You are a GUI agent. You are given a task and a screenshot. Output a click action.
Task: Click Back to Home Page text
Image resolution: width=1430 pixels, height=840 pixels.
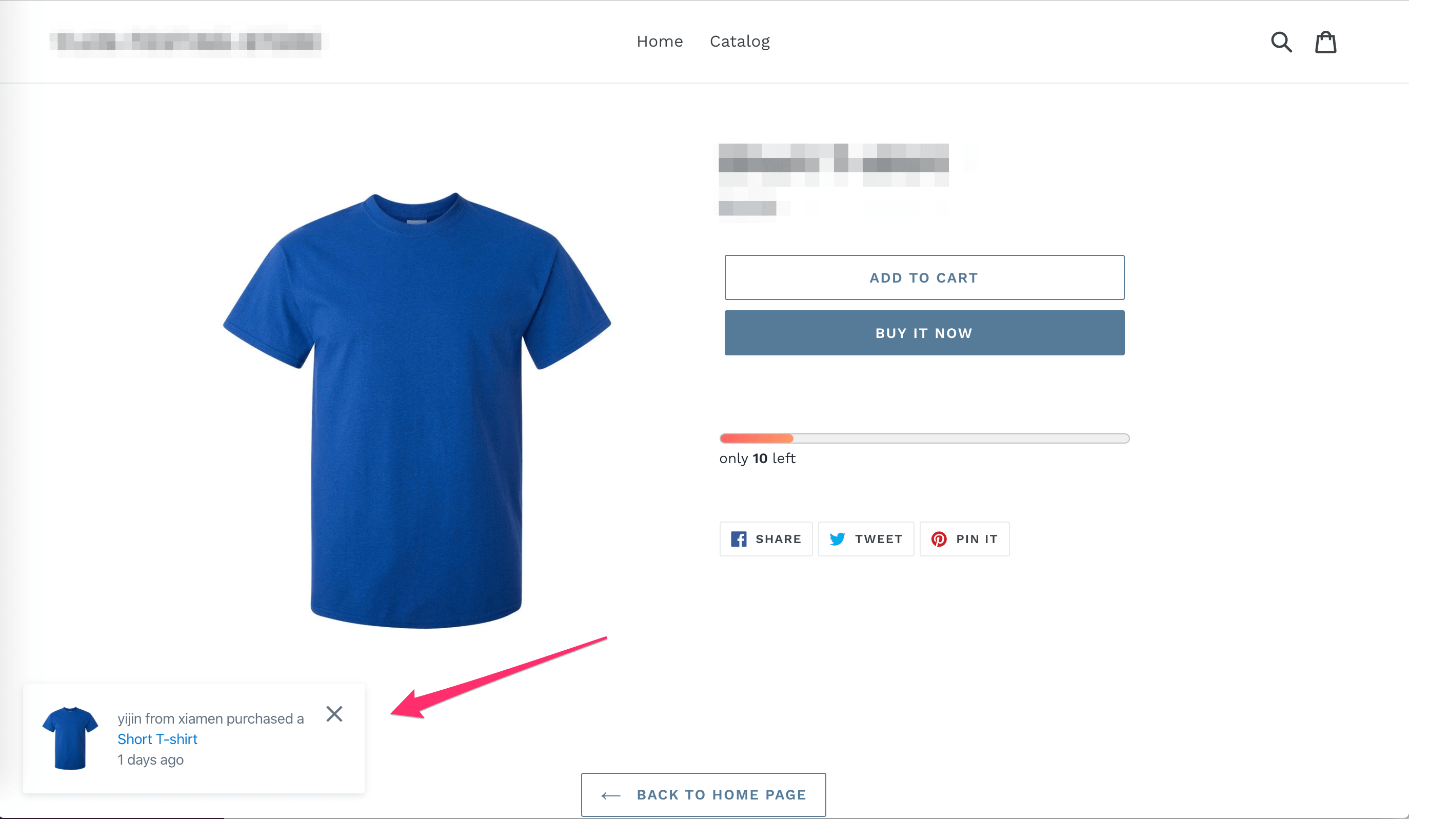click(x=721, y=795)
